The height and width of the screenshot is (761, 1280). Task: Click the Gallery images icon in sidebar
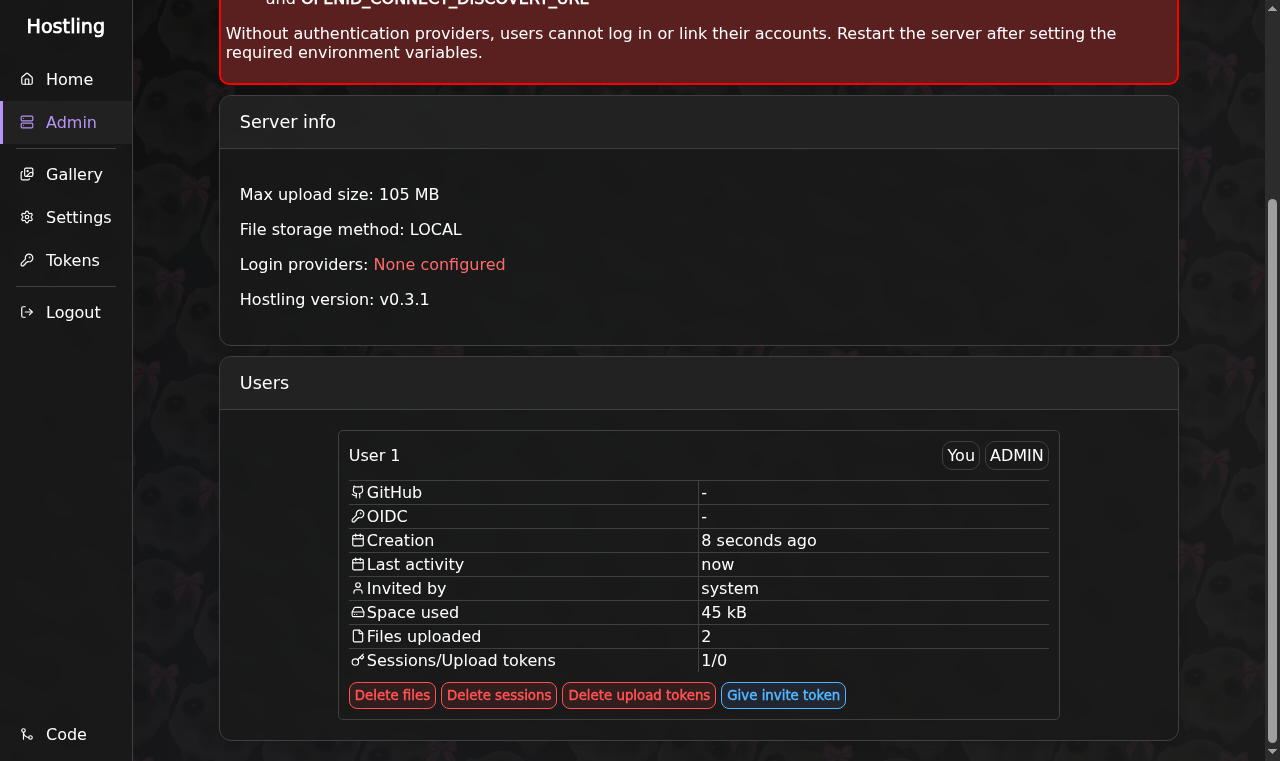(x=27, y=174)
